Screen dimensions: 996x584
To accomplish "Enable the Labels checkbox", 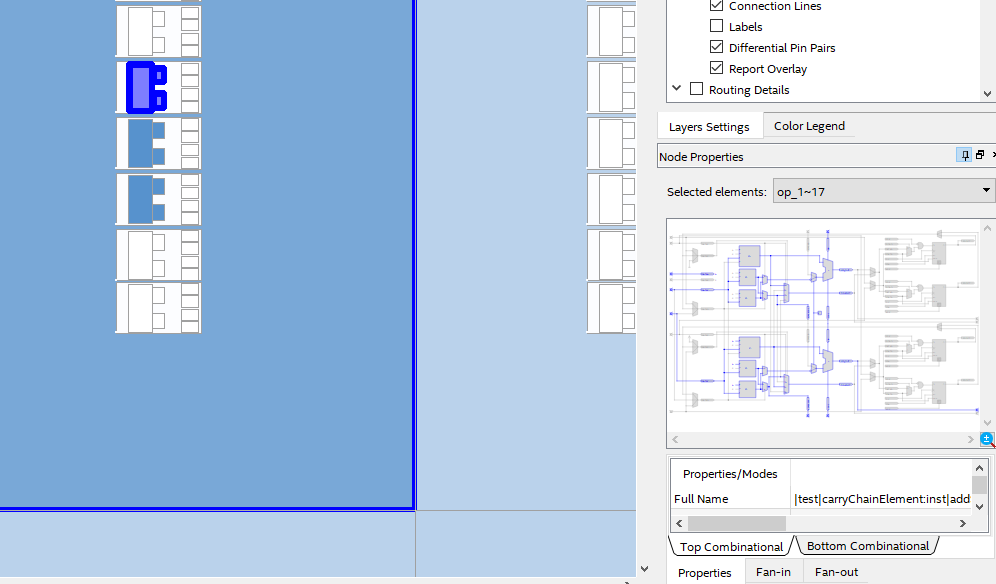I will point(717,26).
